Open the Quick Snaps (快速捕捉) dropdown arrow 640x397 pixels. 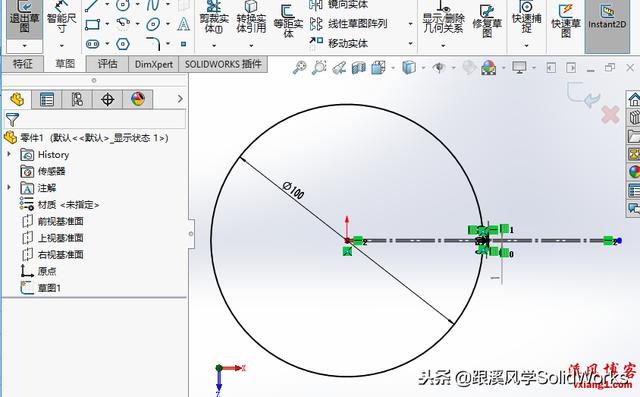point(526,45)
